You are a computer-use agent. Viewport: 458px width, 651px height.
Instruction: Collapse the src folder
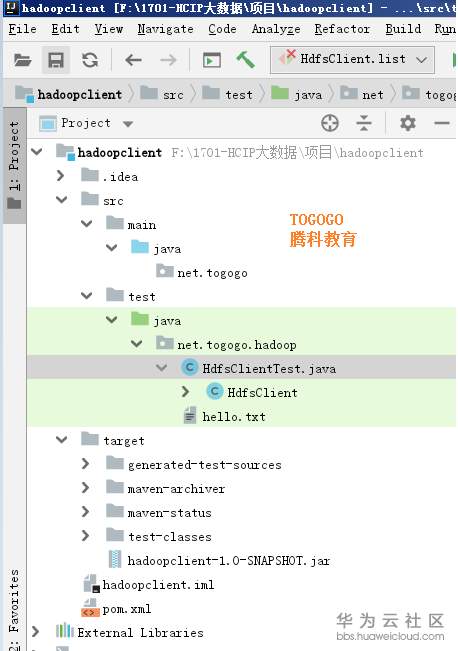[61, 200]
